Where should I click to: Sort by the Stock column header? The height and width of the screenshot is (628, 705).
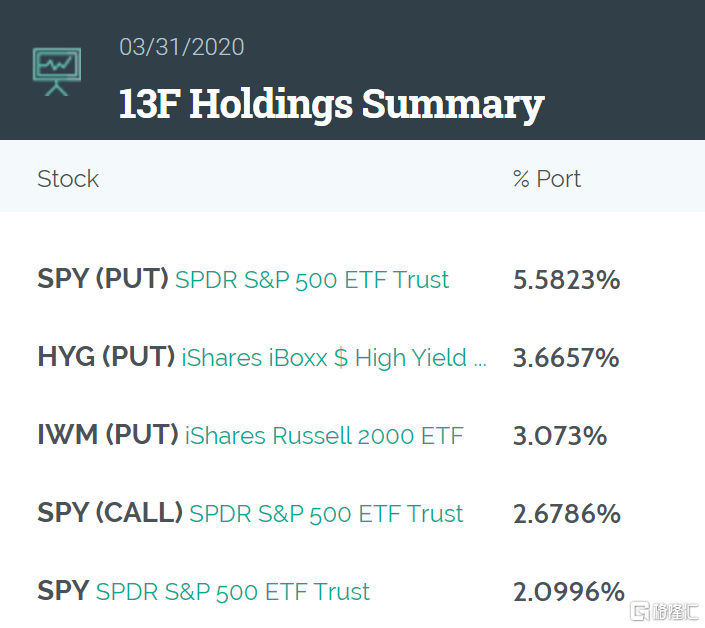pyautogui.click(x=68, y=179)
